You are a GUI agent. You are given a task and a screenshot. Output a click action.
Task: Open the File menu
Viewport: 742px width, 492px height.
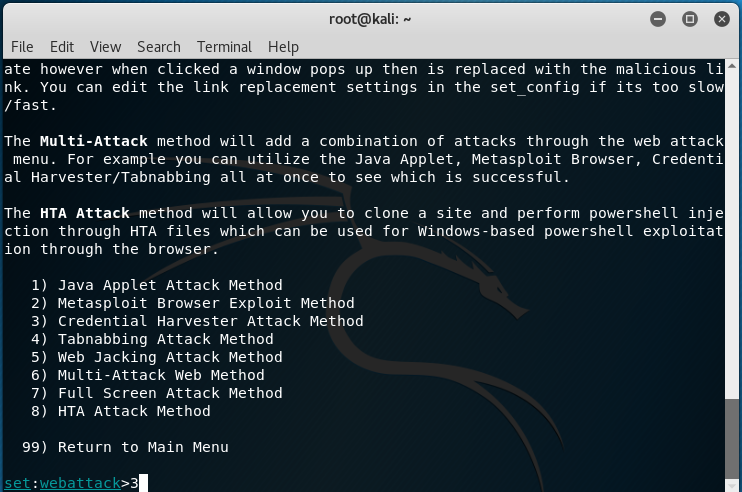point(22,47)
